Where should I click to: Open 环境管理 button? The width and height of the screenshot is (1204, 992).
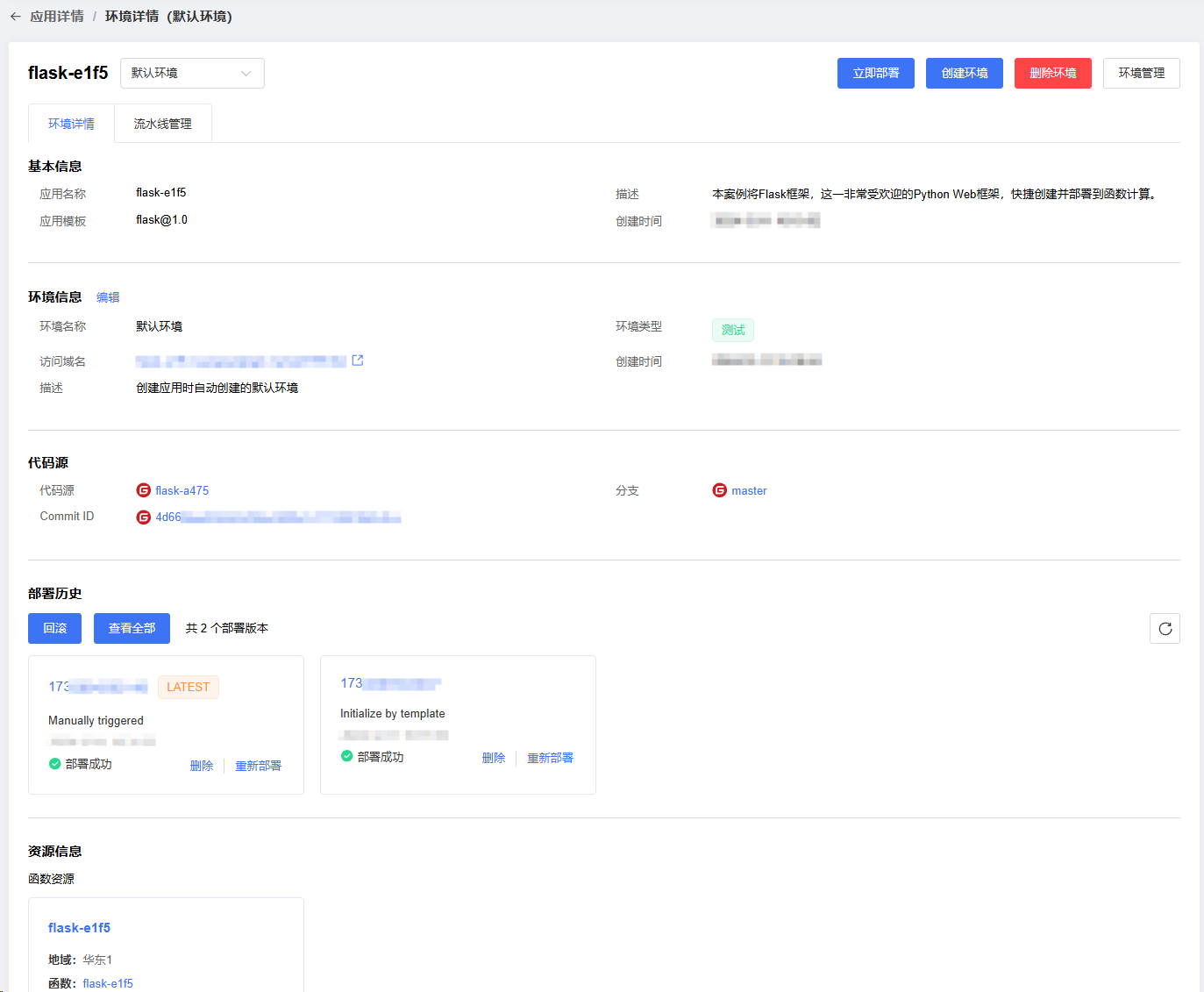[1142, 73]
